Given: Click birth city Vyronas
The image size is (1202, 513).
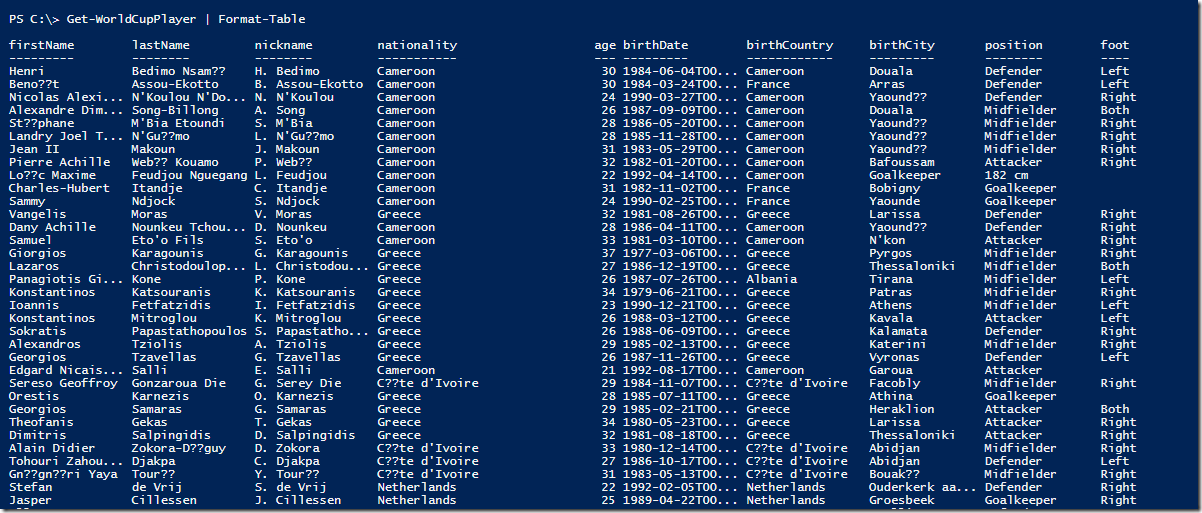Looking at the screenshot, I should coord(894,357).
